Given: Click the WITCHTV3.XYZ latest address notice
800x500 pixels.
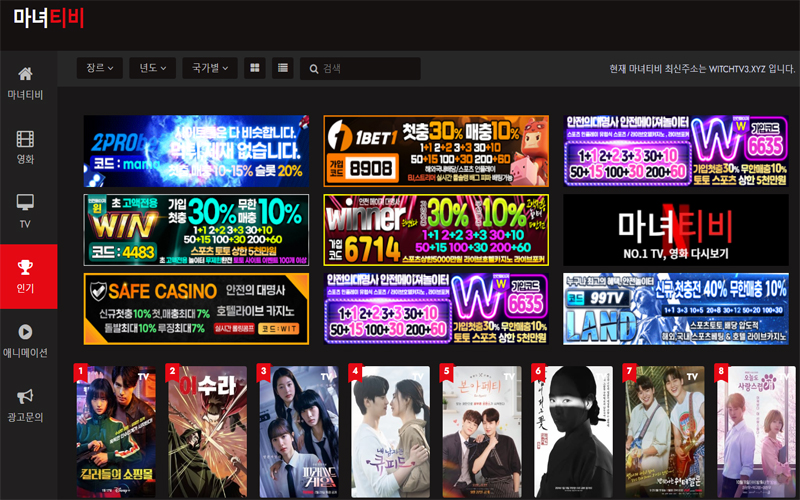Looking at the screenshot, I should tap(702, 69).
